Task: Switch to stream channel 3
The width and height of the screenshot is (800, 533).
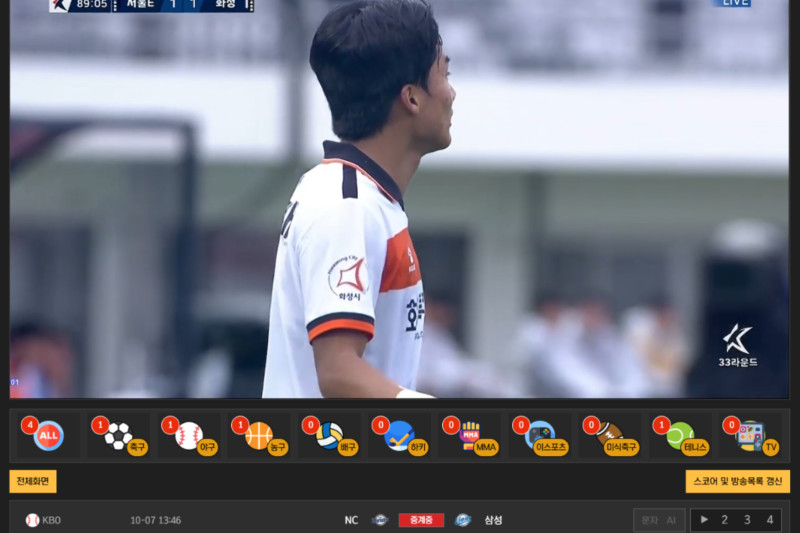Action: 747,520
